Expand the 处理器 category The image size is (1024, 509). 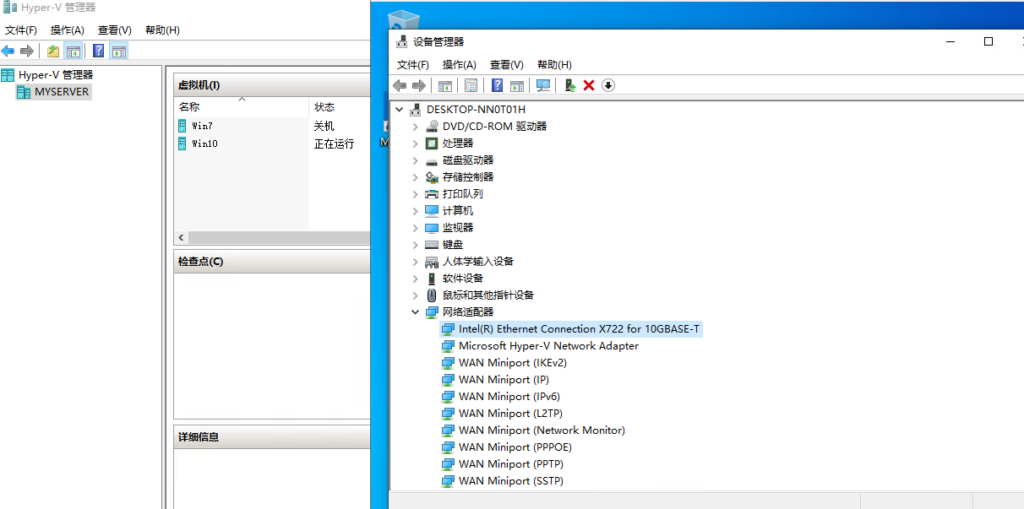pos(415,143)
